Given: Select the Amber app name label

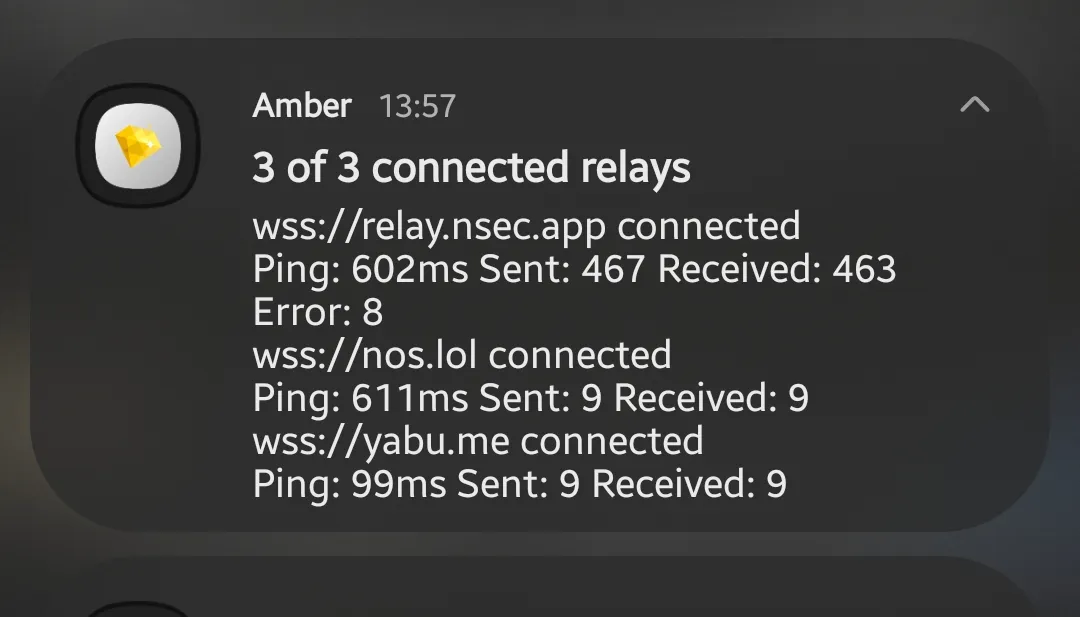Looking at the screenshot, I should (x=302, y=105).
